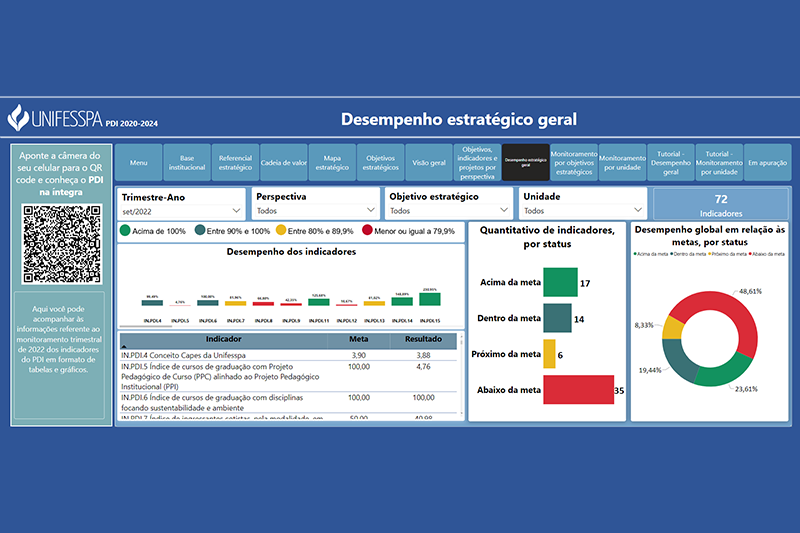Select the IN.PDI.14 green bar
The width and height of the screenshot is (800, 533).
[402, 301]
